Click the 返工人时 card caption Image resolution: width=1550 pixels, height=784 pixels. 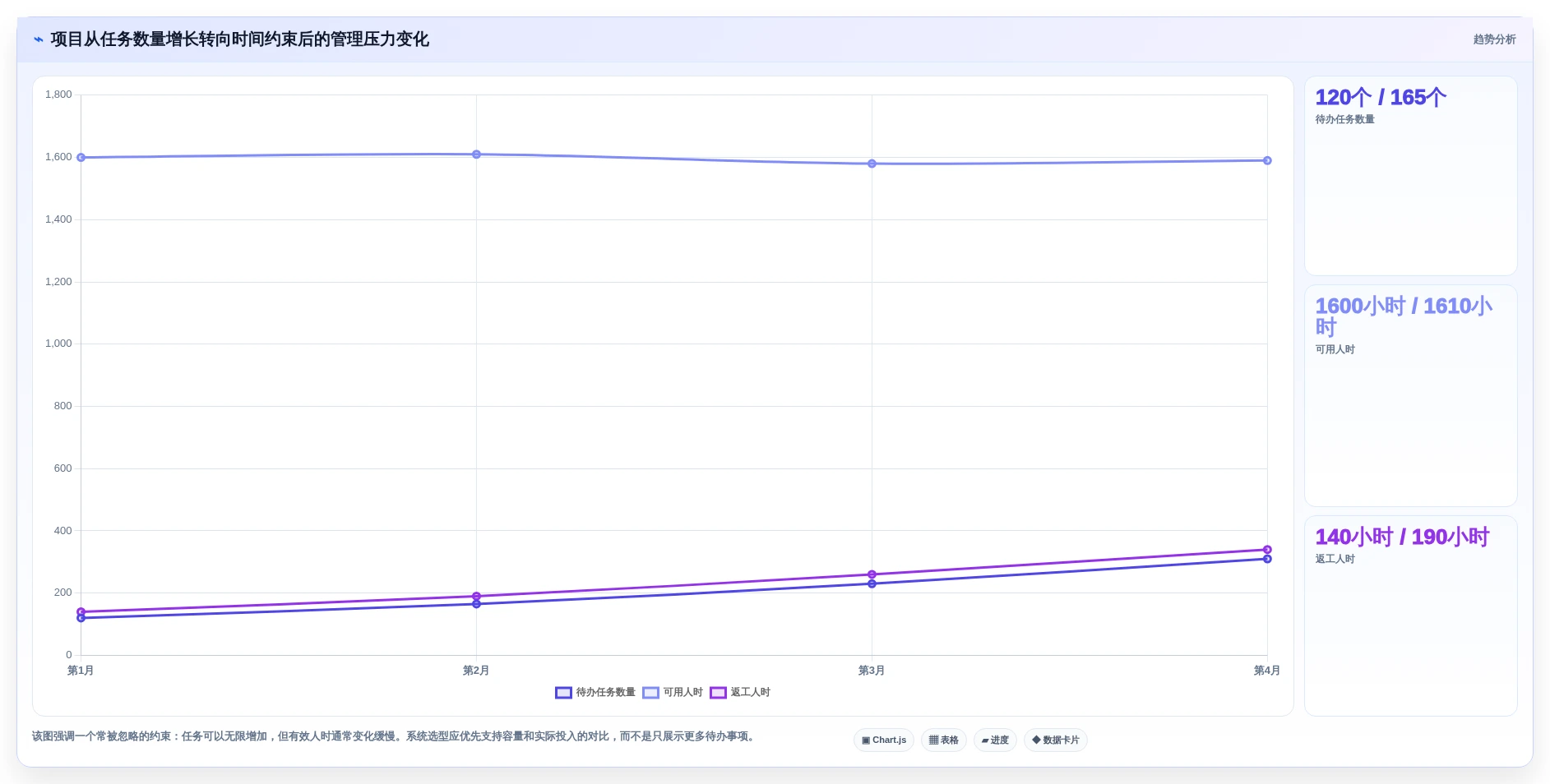[x=1335, y=559]
